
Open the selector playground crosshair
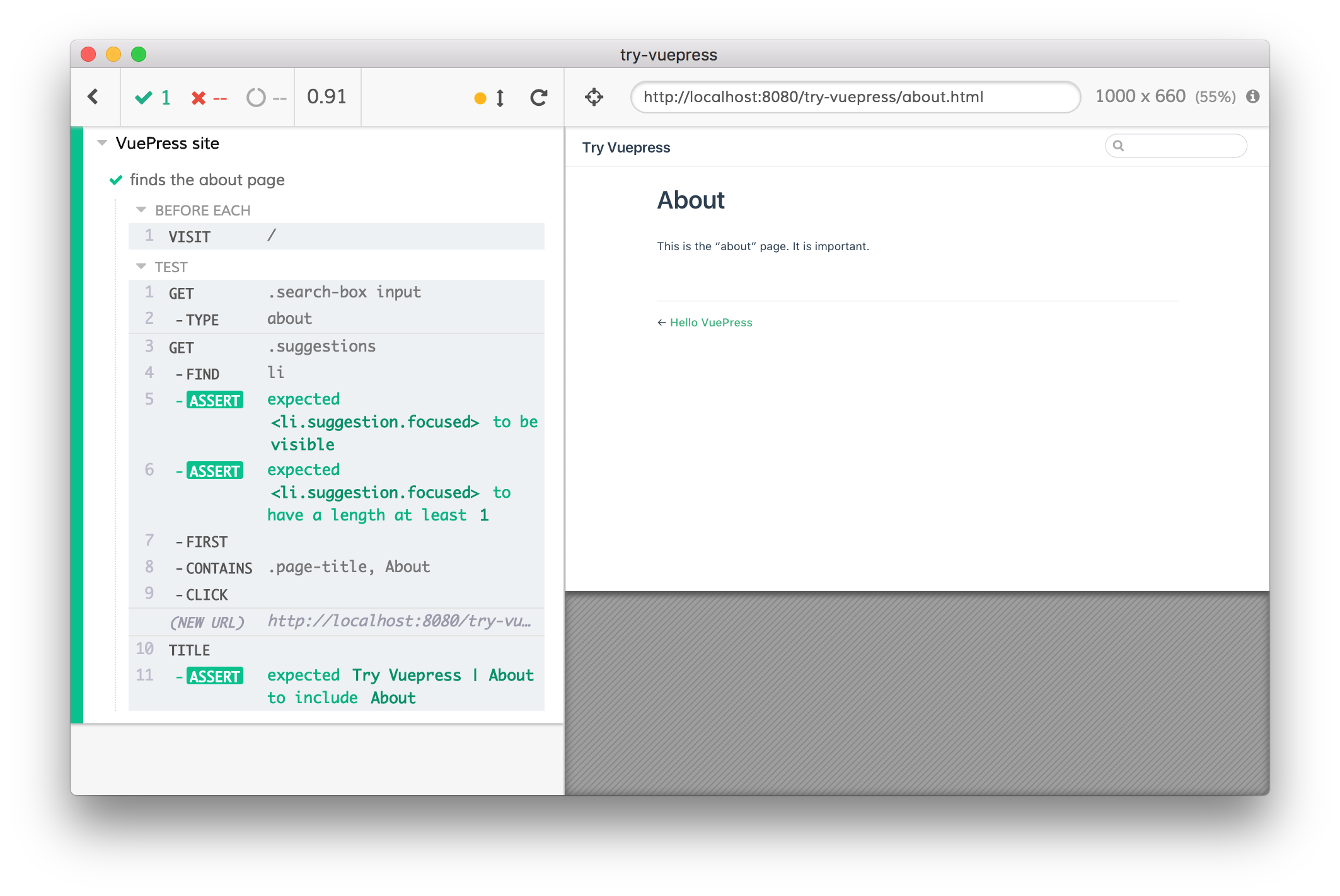[594, 97]
